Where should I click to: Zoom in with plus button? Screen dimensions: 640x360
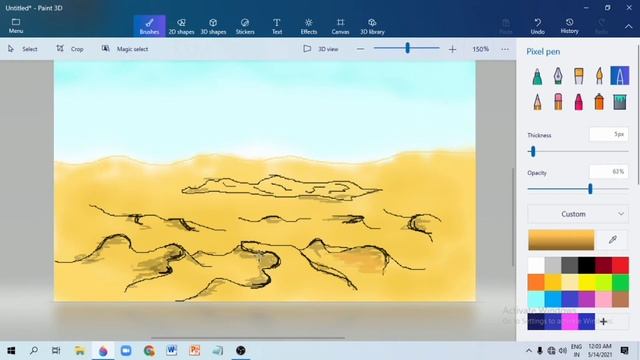tap(452, 49)
